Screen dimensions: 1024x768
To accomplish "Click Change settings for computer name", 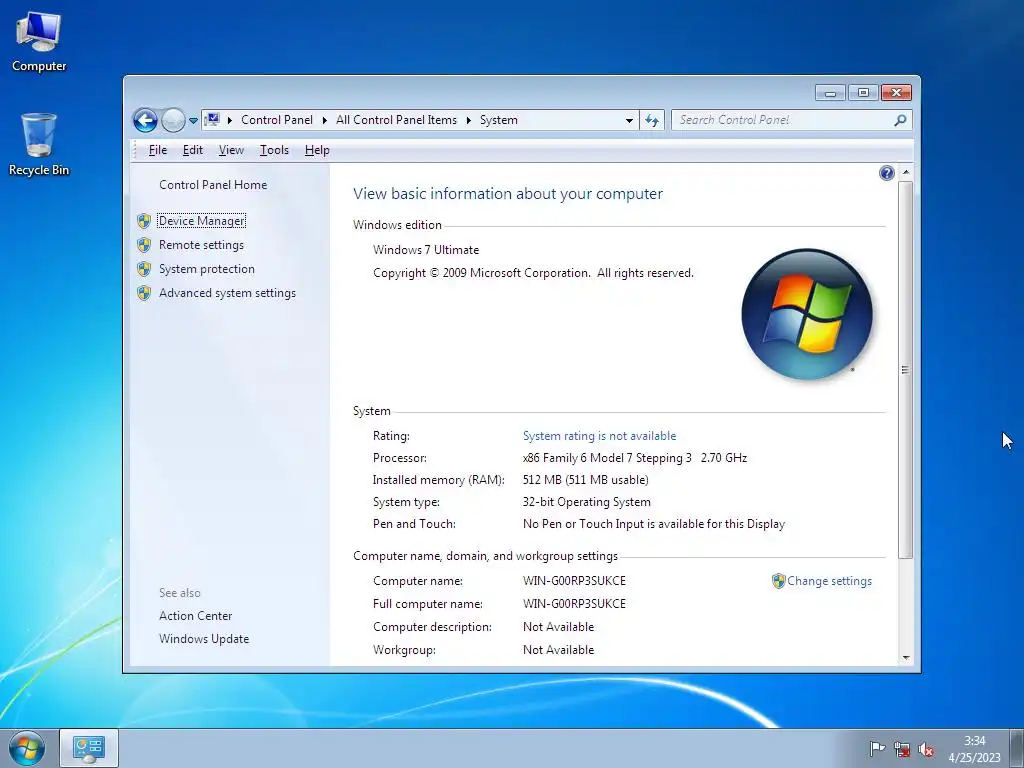I will click(x=829, y=581).
